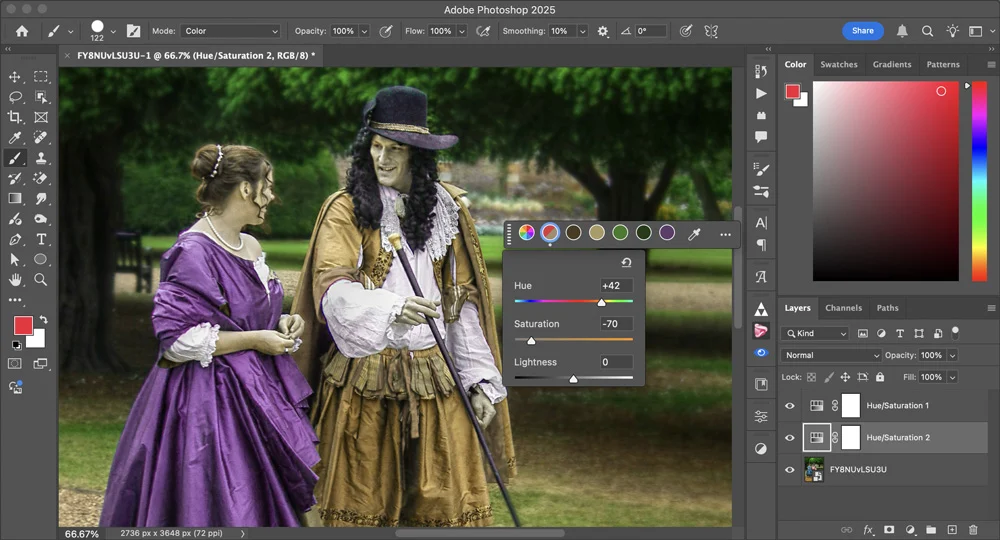Click the blue Share button
Viewport: 1000px width, 540px height.
(862, 31)
